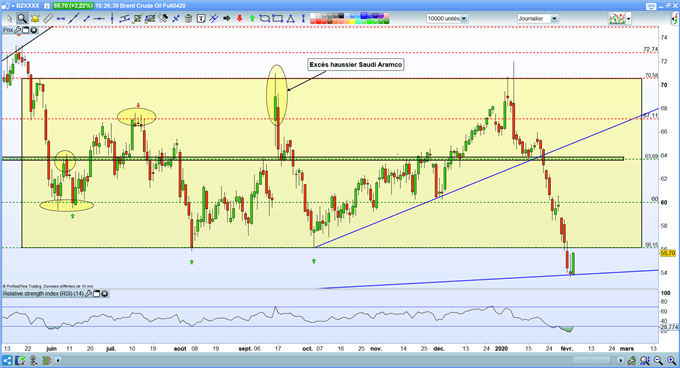
Task: Open the Prix panel wrench settings
Action: pyautogui.click(x=17, y=30)
